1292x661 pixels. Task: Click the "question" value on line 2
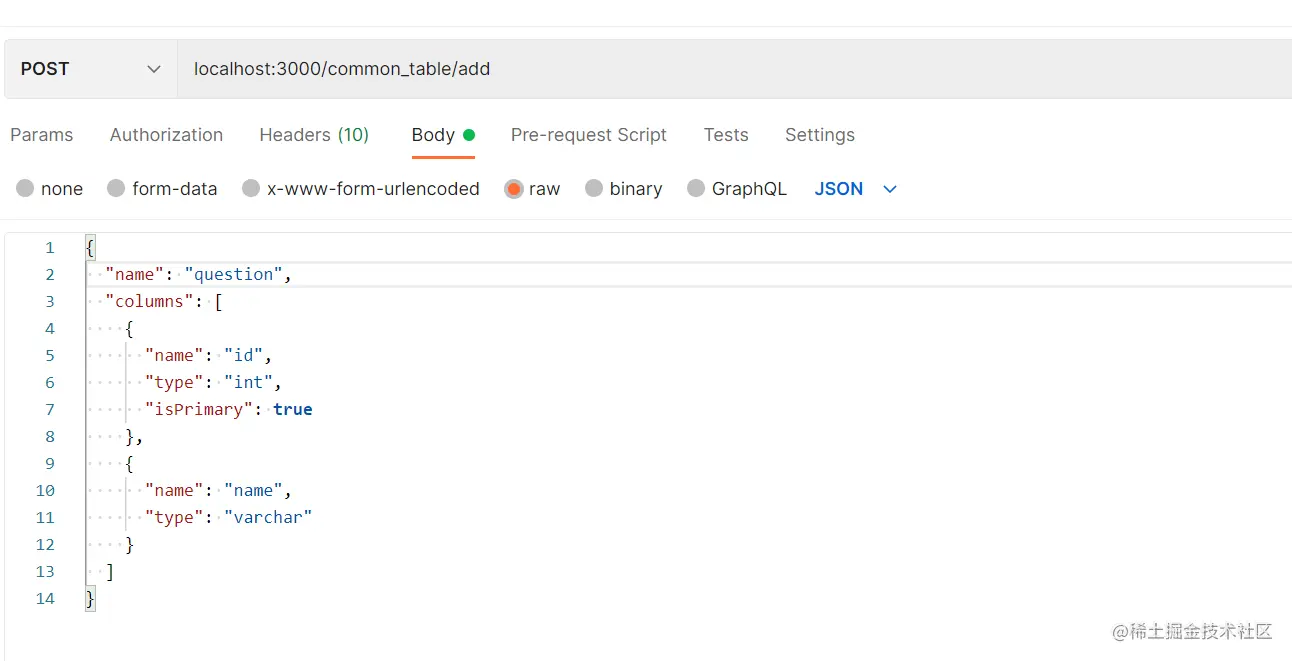pyautogui.click(x=234, y=275)
